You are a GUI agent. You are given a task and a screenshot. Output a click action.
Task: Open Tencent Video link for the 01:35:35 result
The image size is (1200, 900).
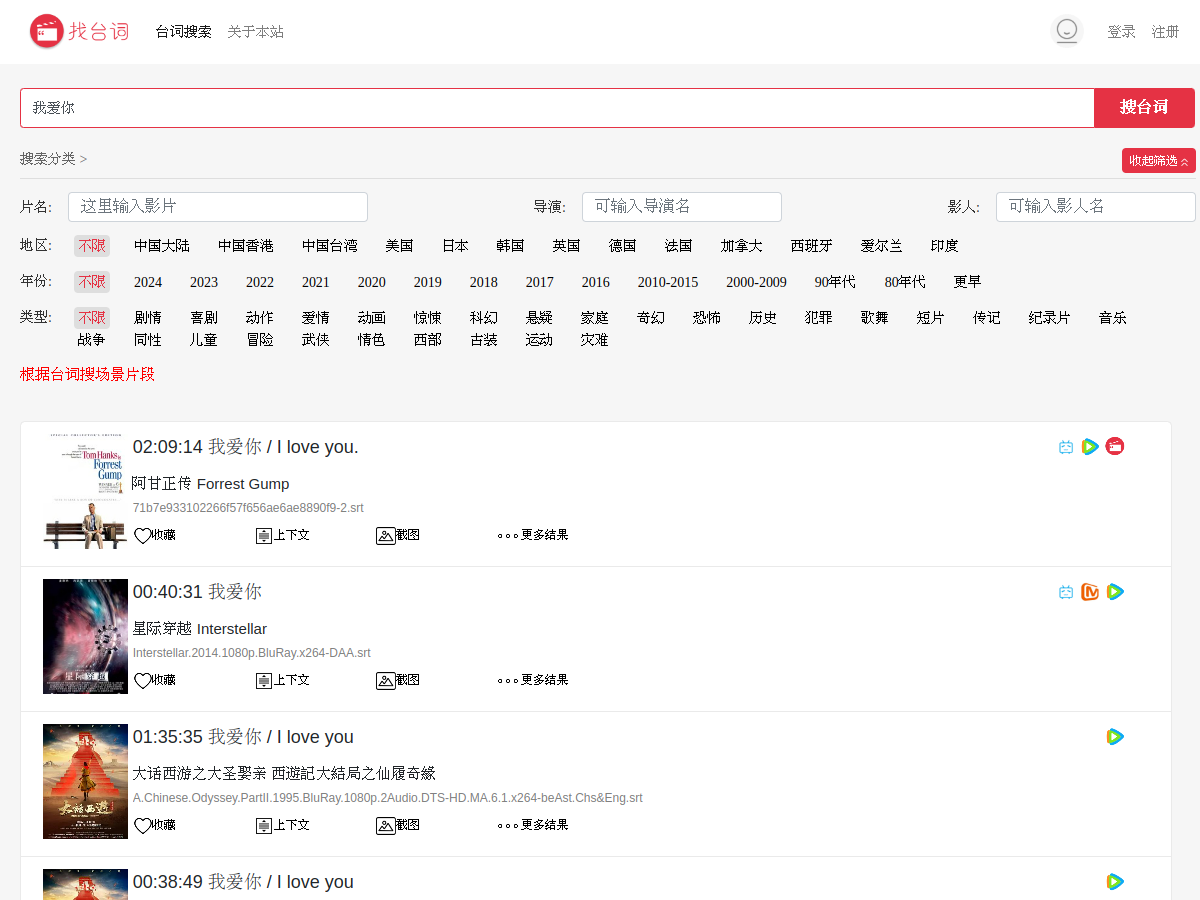point(1115,737)
